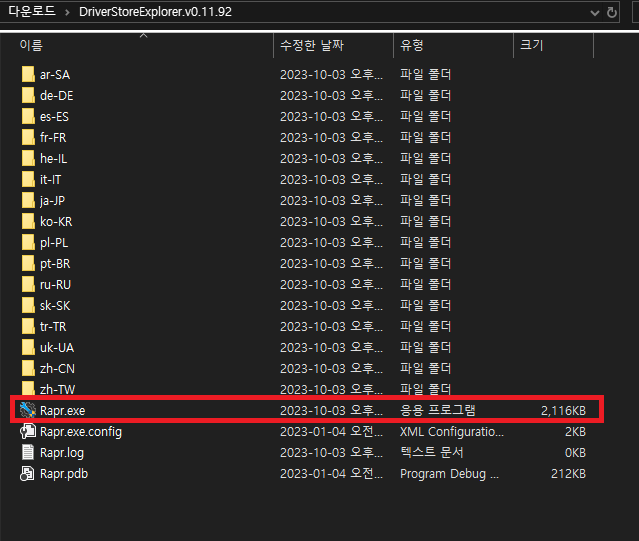Click the pt-BR folder icon
The image size is (639, 541).
pos(28,264)
